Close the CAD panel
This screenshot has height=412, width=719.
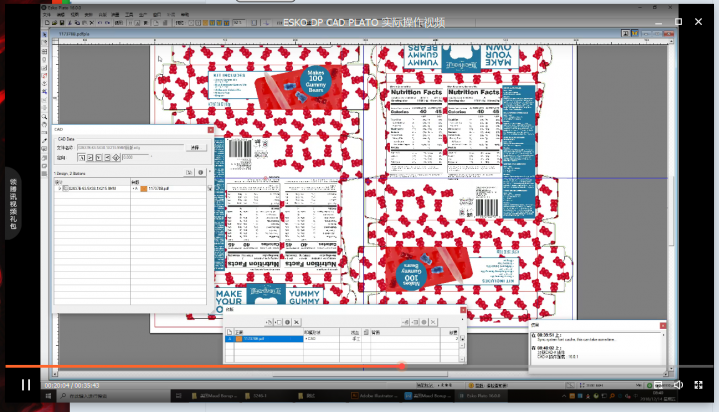coord(210,129)
